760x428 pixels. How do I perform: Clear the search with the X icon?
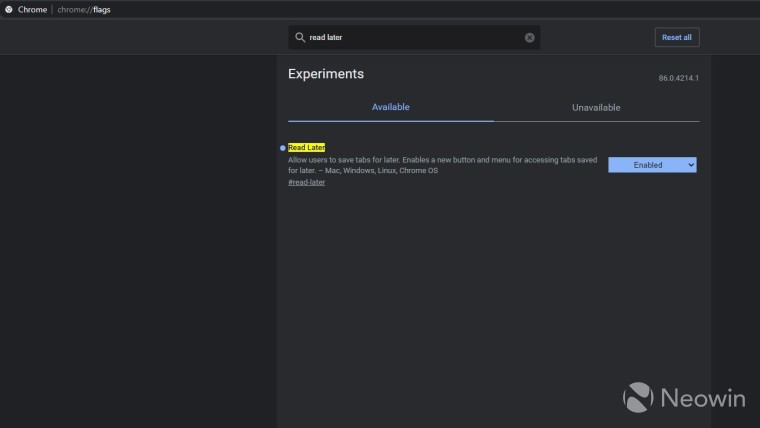(530, 38)
